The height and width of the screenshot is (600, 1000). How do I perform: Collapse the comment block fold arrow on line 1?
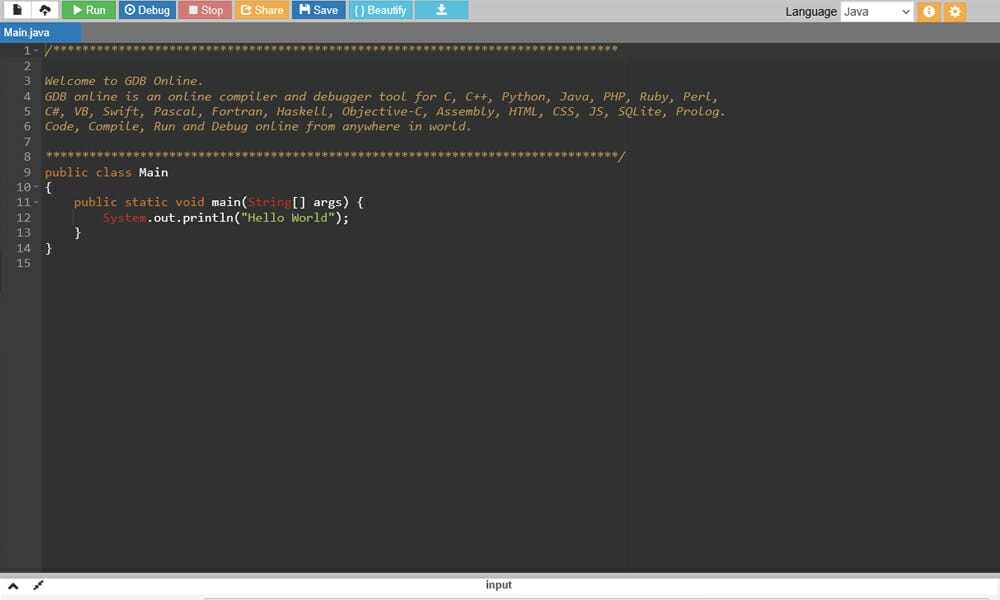tap(35, 47)
